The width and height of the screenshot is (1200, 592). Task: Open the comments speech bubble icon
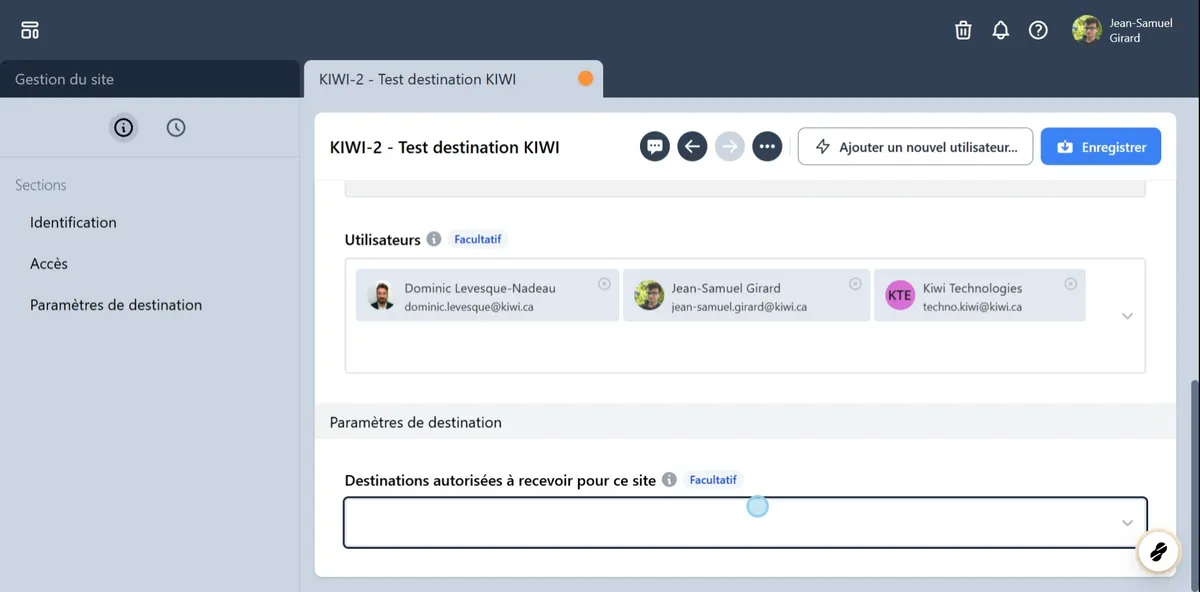(x=654, y=146)
